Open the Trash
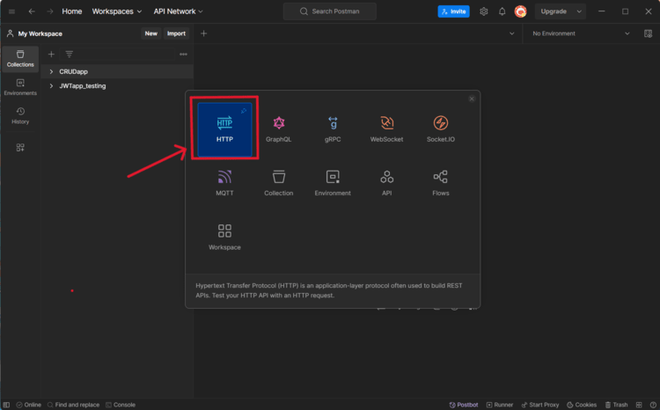The image size is (660, 410). (x=616, y=405)
